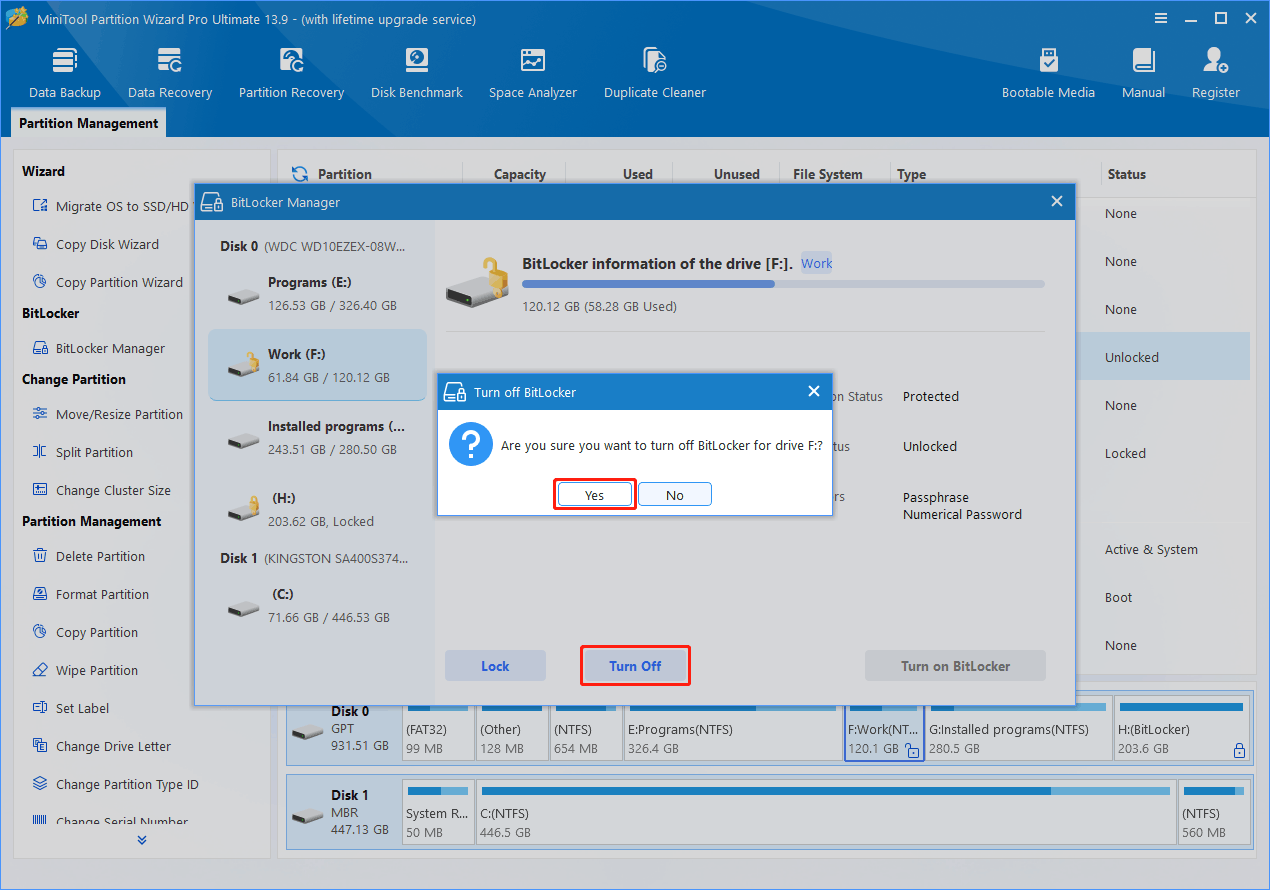Click the Locked status cell
1270x890 pixels.
(1125, 453)
